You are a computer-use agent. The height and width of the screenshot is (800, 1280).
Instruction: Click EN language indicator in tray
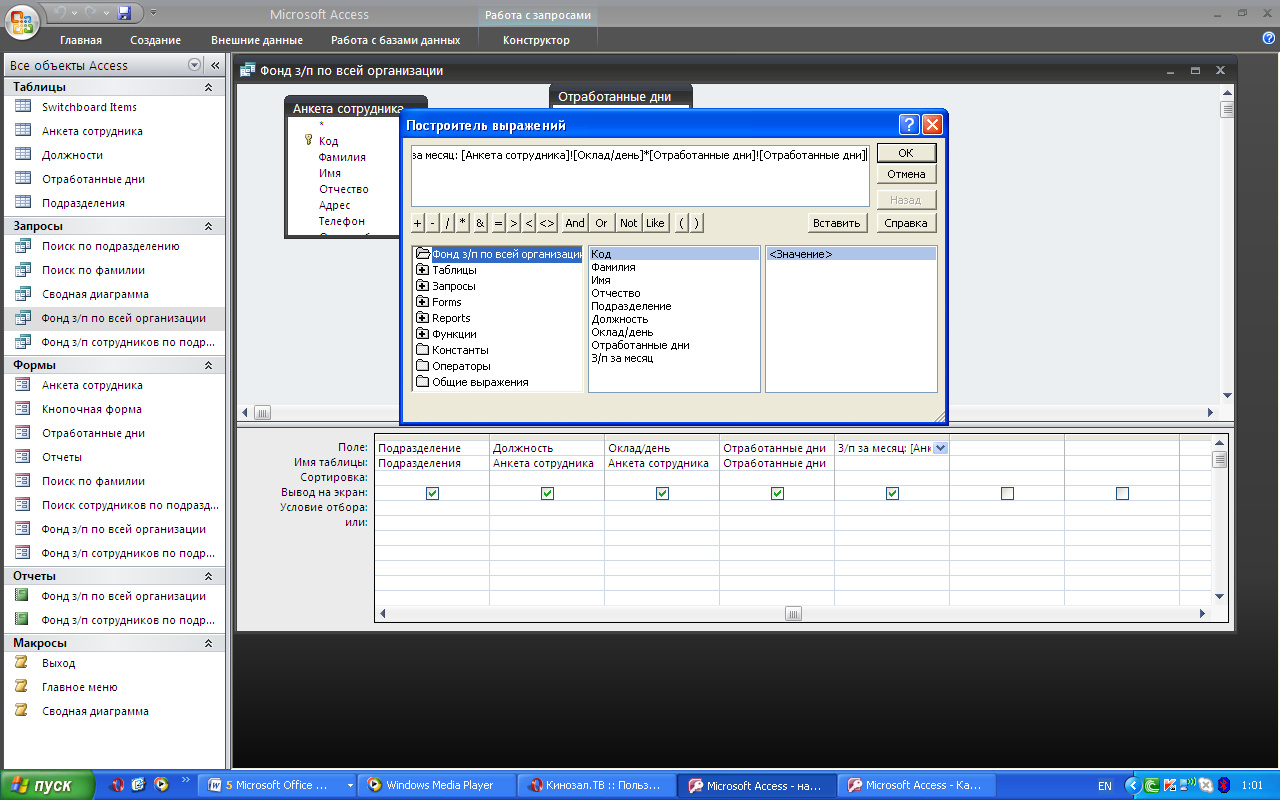pyautogui.click(x=1105, y=786)
